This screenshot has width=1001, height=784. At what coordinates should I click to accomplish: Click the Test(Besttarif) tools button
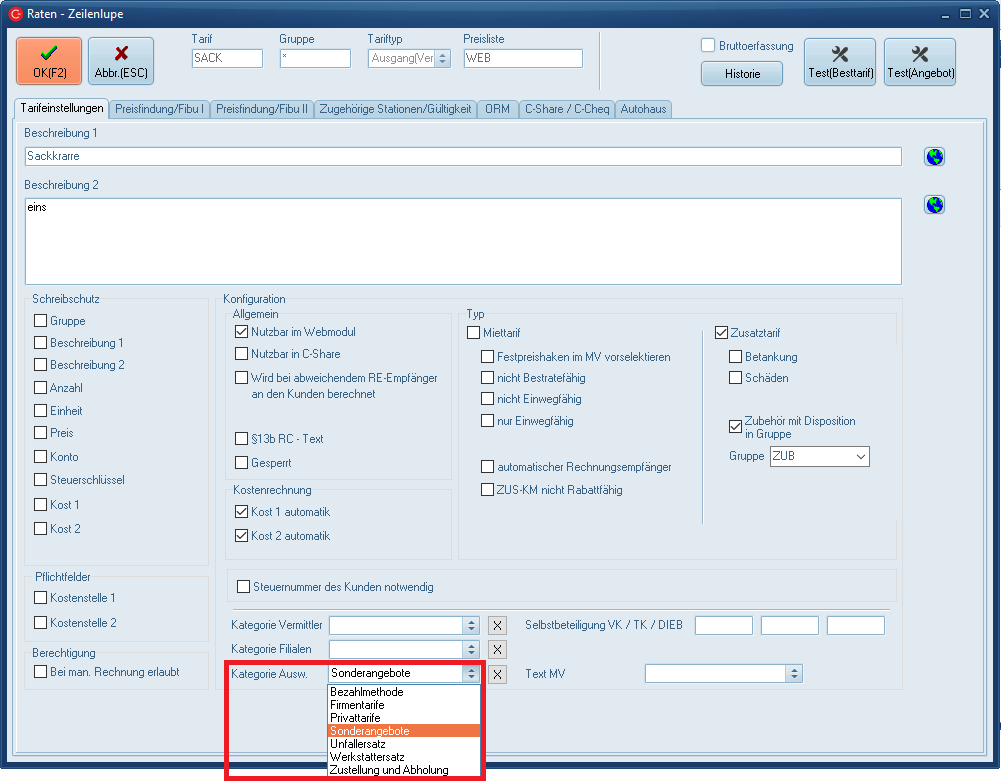point(839,62)
